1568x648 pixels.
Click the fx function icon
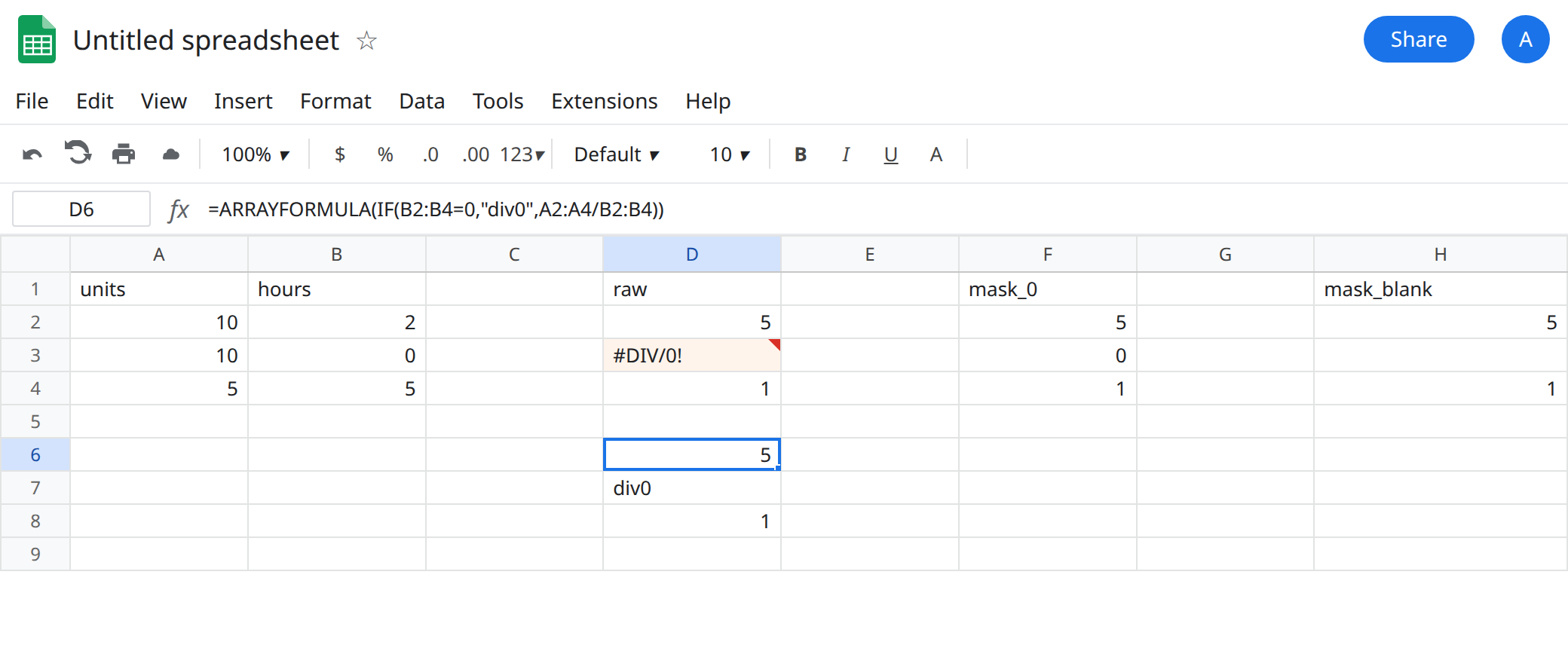tap(179, 209)
